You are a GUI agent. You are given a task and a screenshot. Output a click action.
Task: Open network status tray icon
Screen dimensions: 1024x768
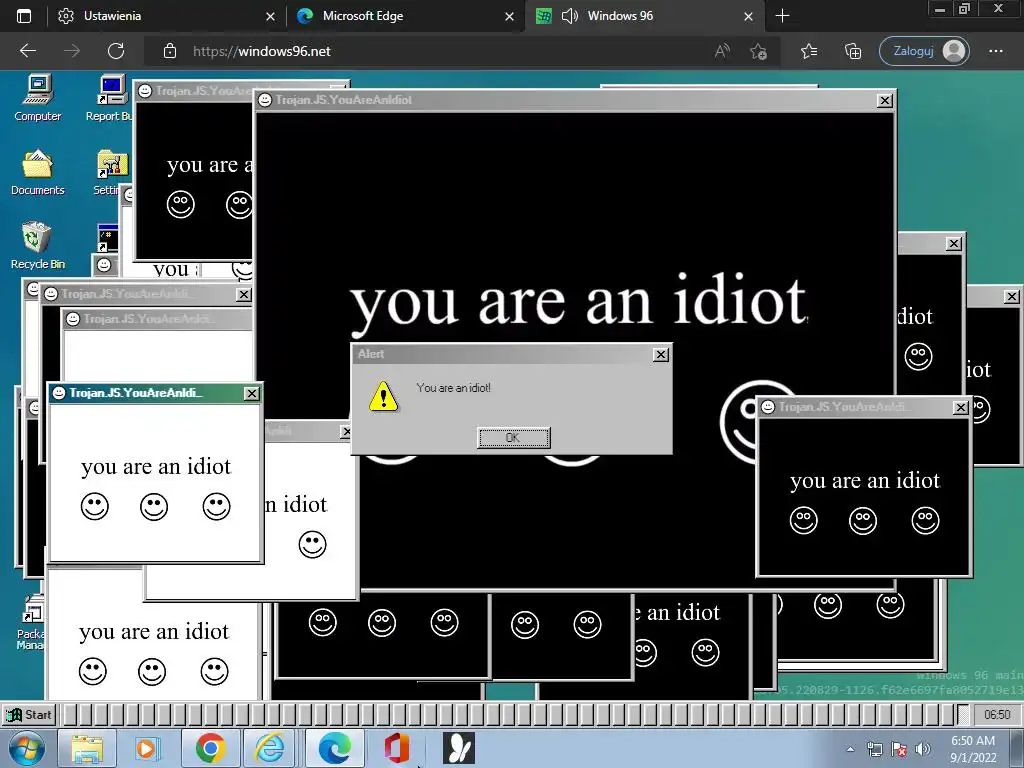coord(874,749)
